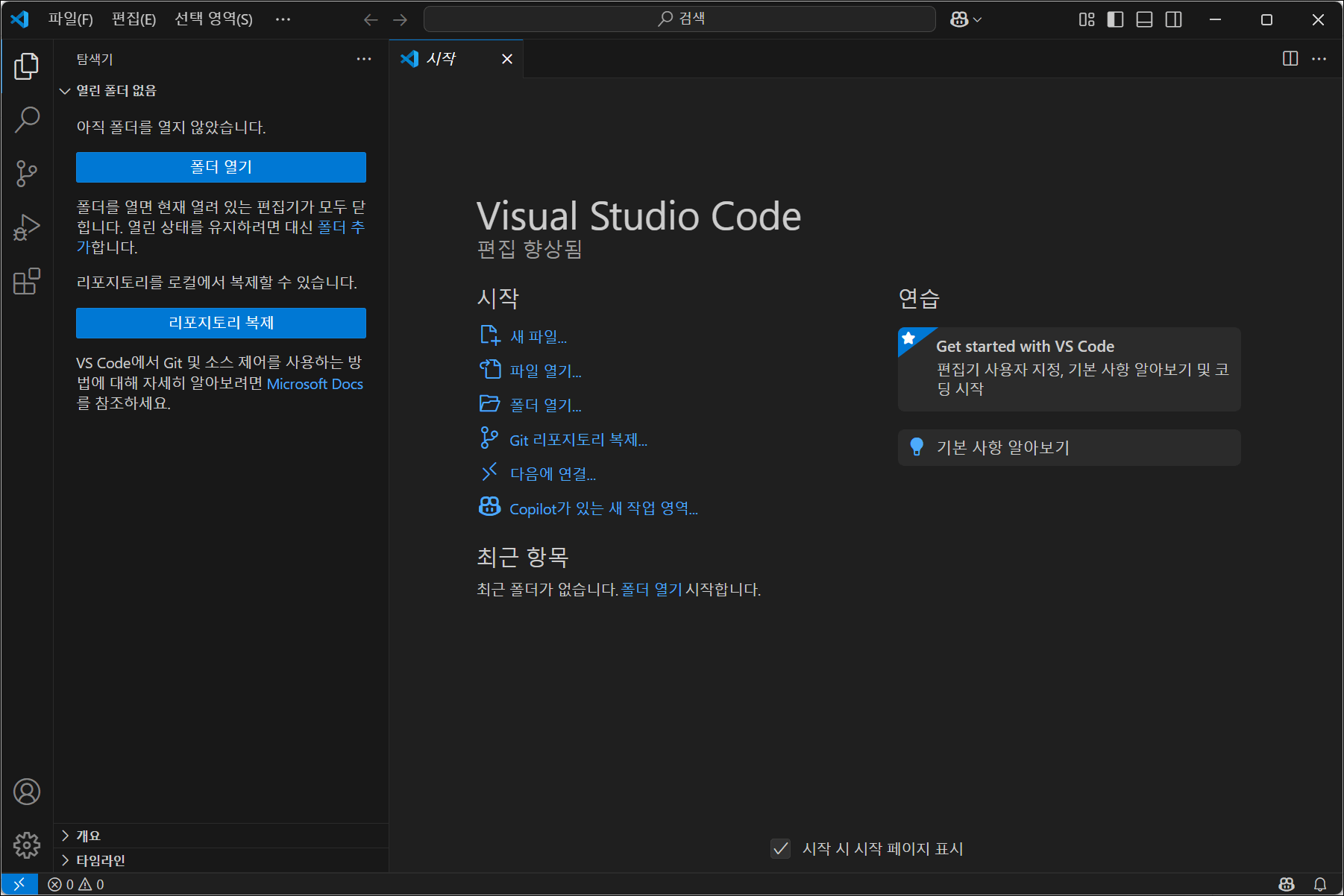The width and height of the screenshot is (1344, 896).
Task: Open the Manage gear icon
Action: [x=27, y=845]
